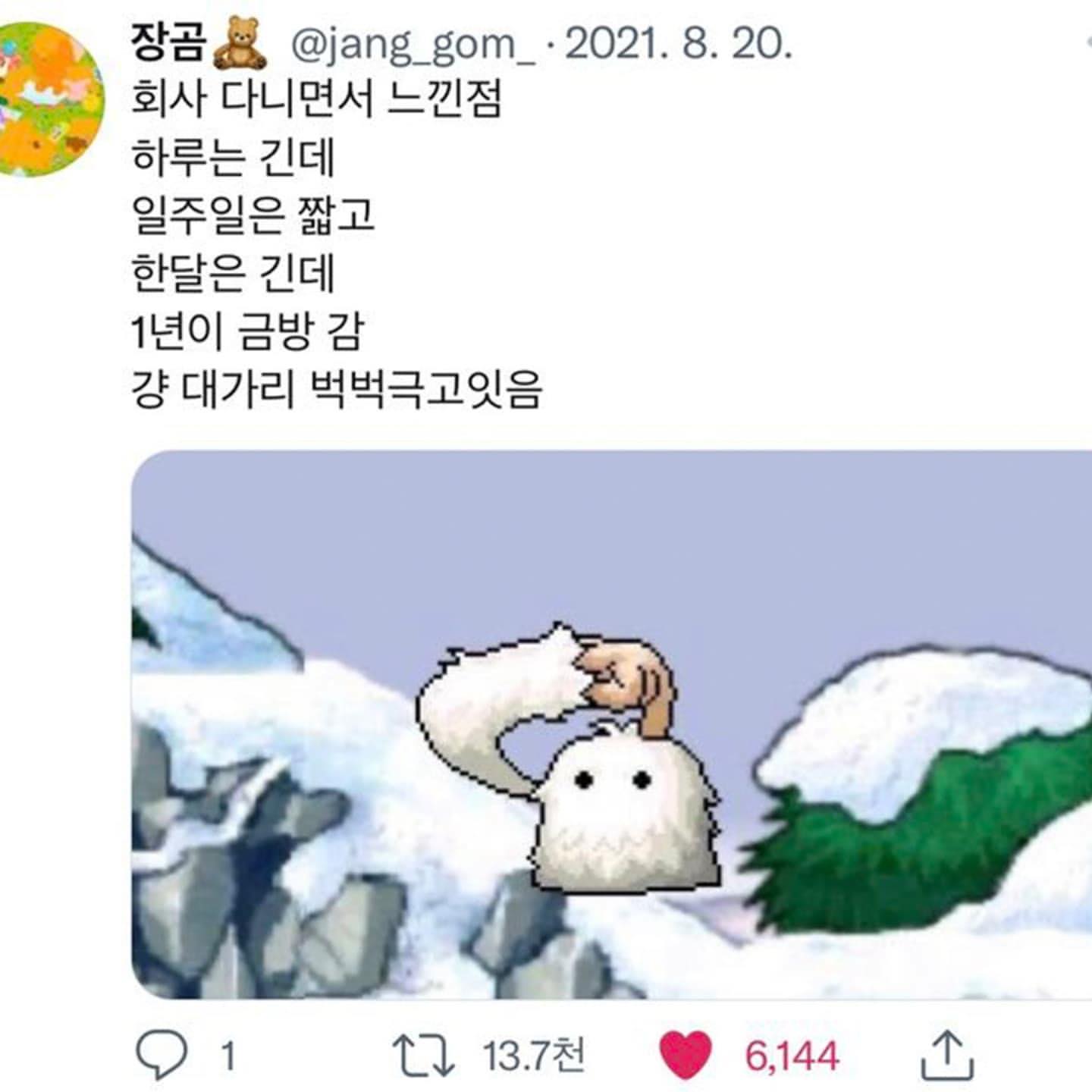This screenshot has height=1092, width=1092.
Task: Click the 6,144 likes count
Action: 792,1056
